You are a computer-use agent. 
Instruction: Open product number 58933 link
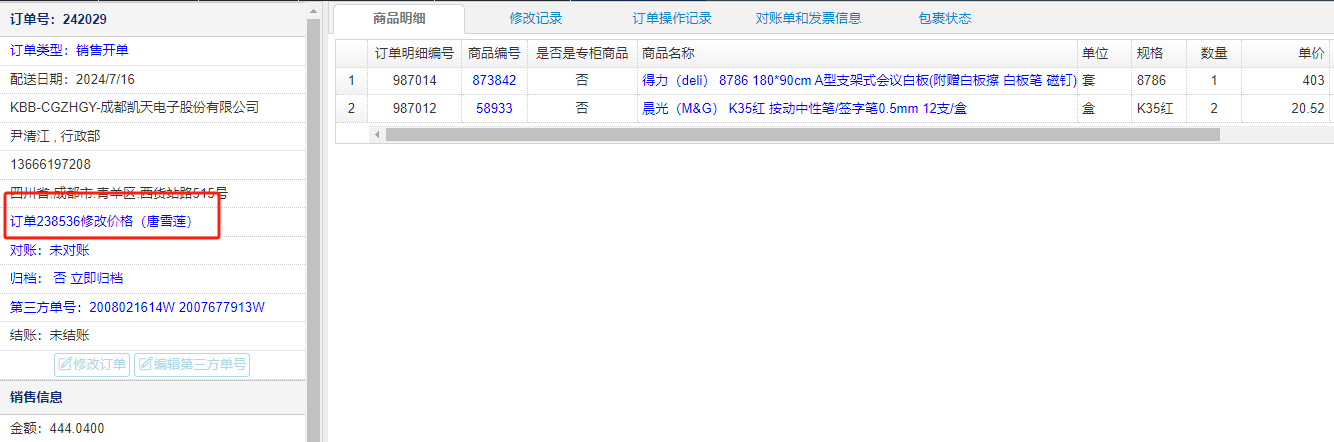[494, 108]
